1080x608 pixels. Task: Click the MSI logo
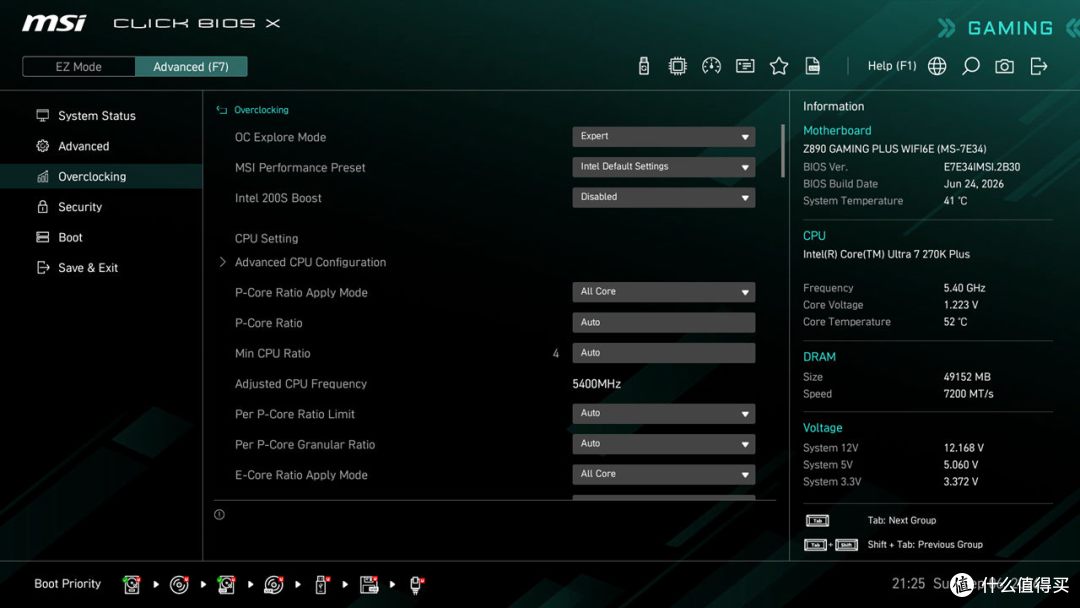pos(54,23)
